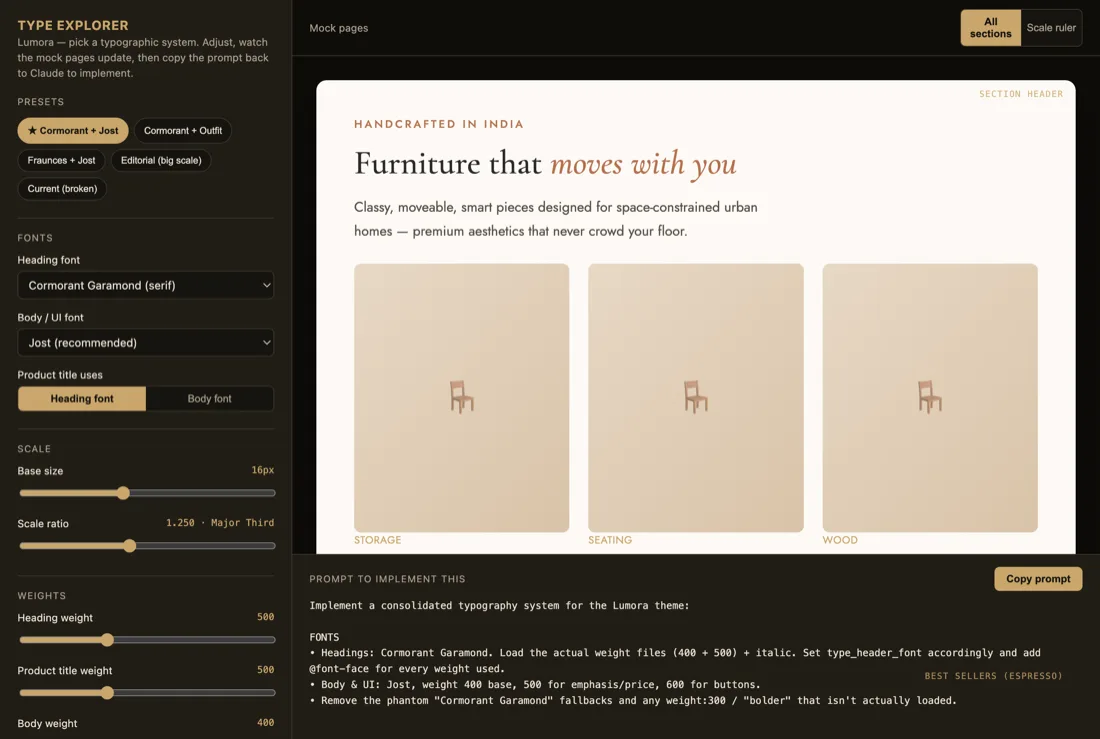The height and width of the screenshot is (739, 1100).
Task: Click the SECTION HEADER tag
Action: click(x=1021, y=94)
